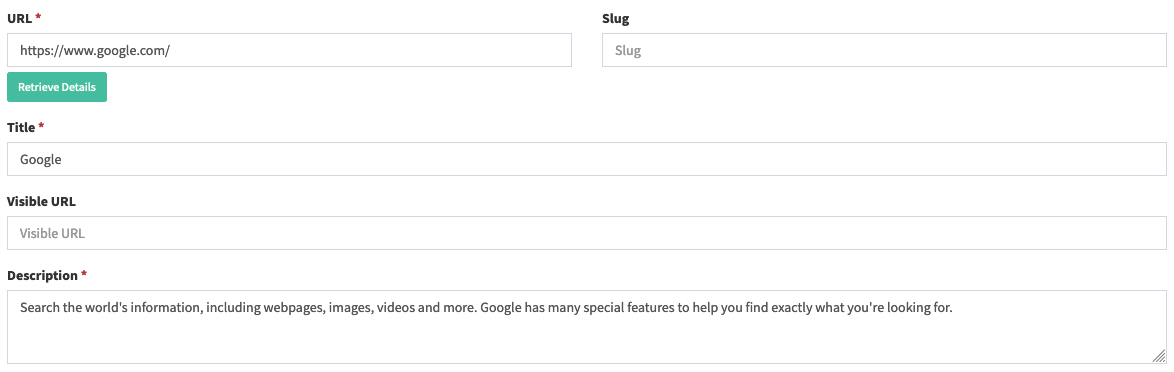Click the Description textarea resize grip
The height and width of the screenshot is (372, 1174).
1159,357
